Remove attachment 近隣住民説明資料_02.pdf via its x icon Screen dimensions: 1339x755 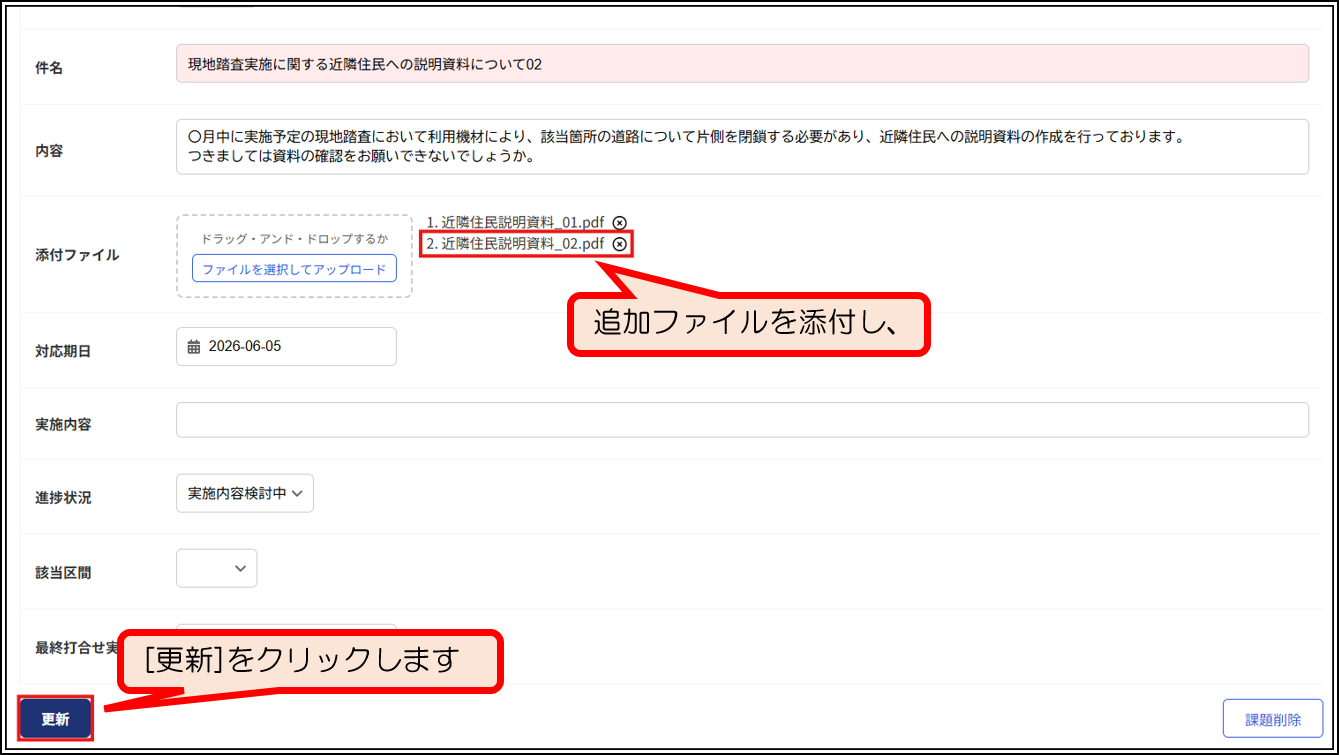tap(619, 244)
